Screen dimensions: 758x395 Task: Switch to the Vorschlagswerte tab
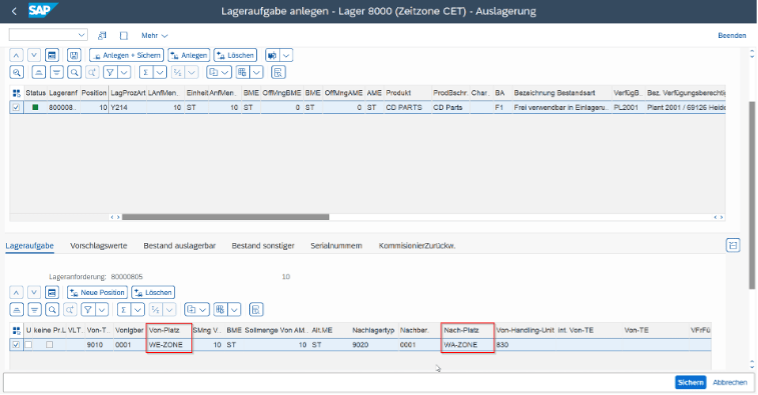[99, 246]
